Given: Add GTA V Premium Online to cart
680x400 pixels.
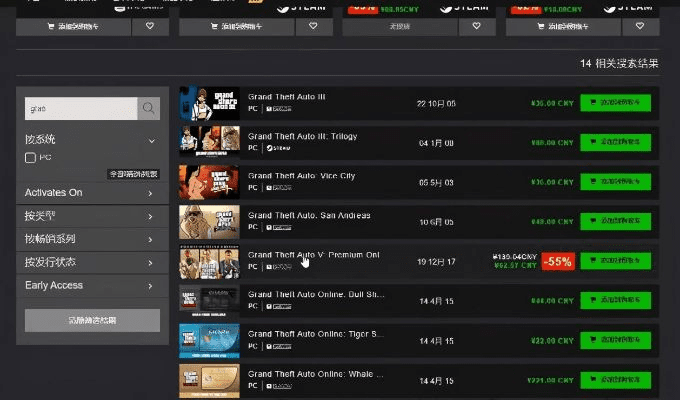Looking at the screenshot, I should point(615,261).
